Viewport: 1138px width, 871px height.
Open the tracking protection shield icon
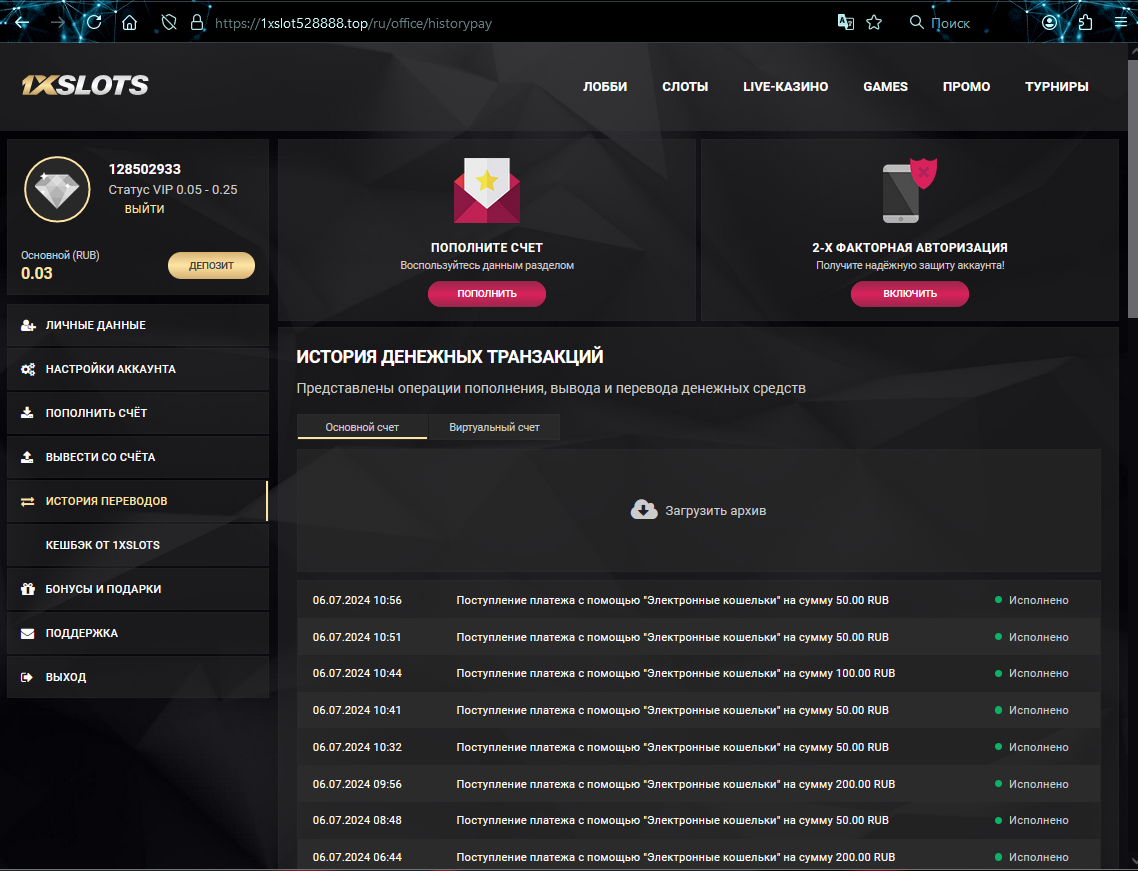click(169, 23)
